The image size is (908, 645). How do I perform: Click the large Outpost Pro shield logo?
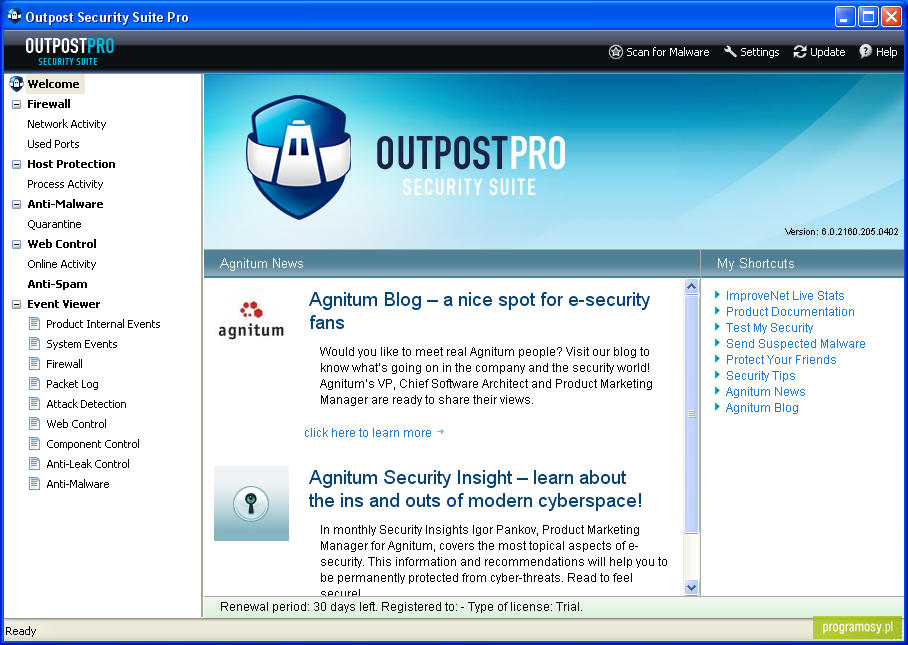pyautogui.click(x=299, y=157)
